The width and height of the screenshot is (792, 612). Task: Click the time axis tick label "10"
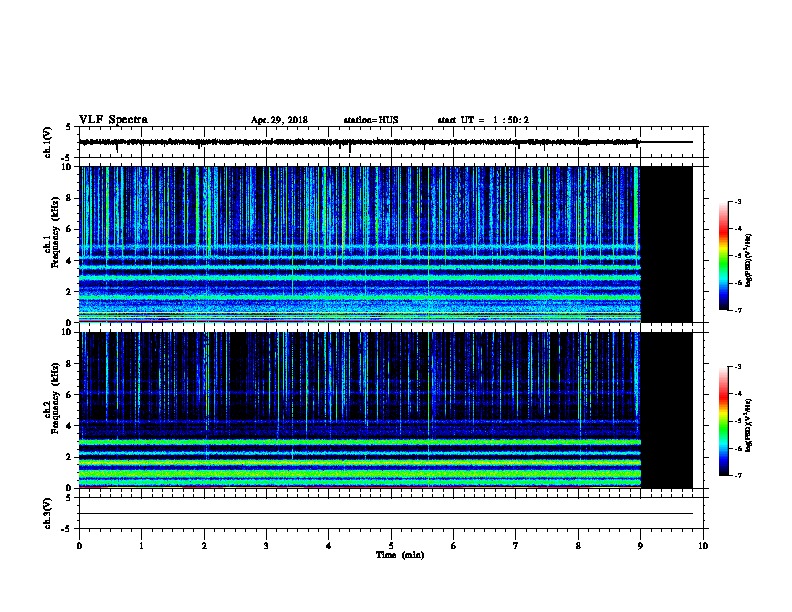[x=703, y=545]
